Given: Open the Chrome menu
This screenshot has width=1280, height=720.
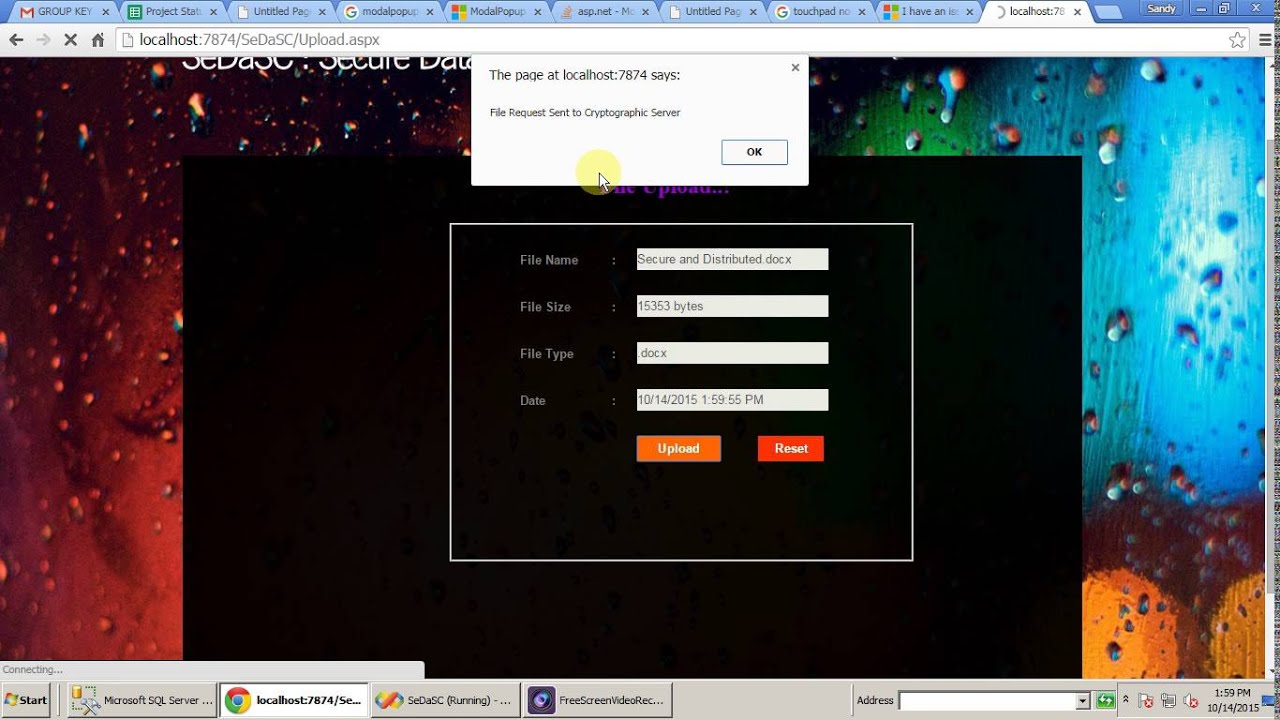Looking at the screenshot, I should (x=1265, y=40).
